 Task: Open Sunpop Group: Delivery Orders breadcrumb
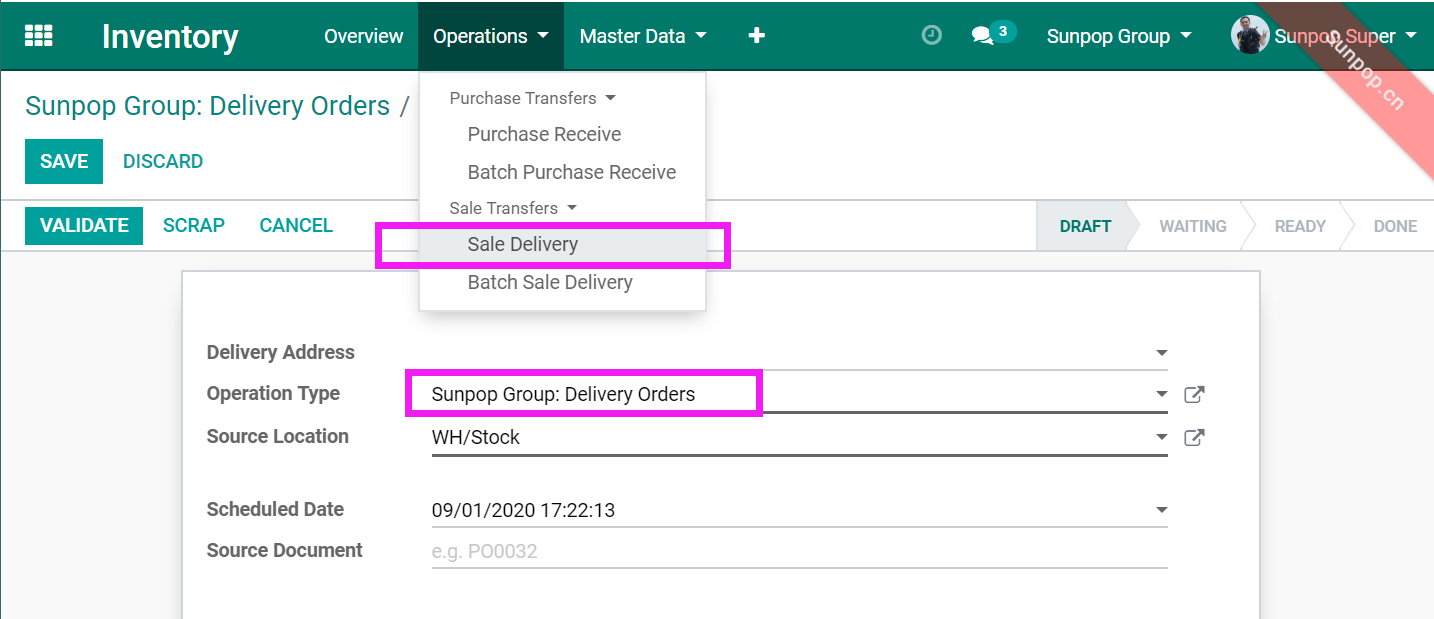[207, 106]
